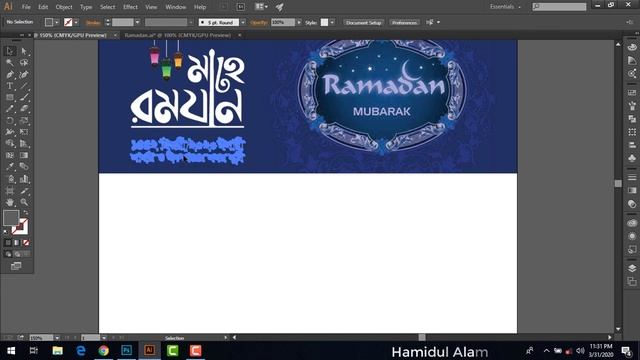Select the Lasso tool
This screenshot has width=640, height=360.
(x=24, y=62)
